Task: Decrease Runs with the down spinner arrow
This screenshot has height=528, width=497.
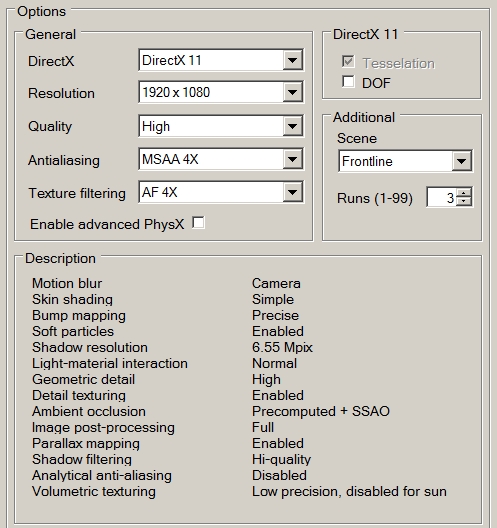Action: [x=464, y=201]
